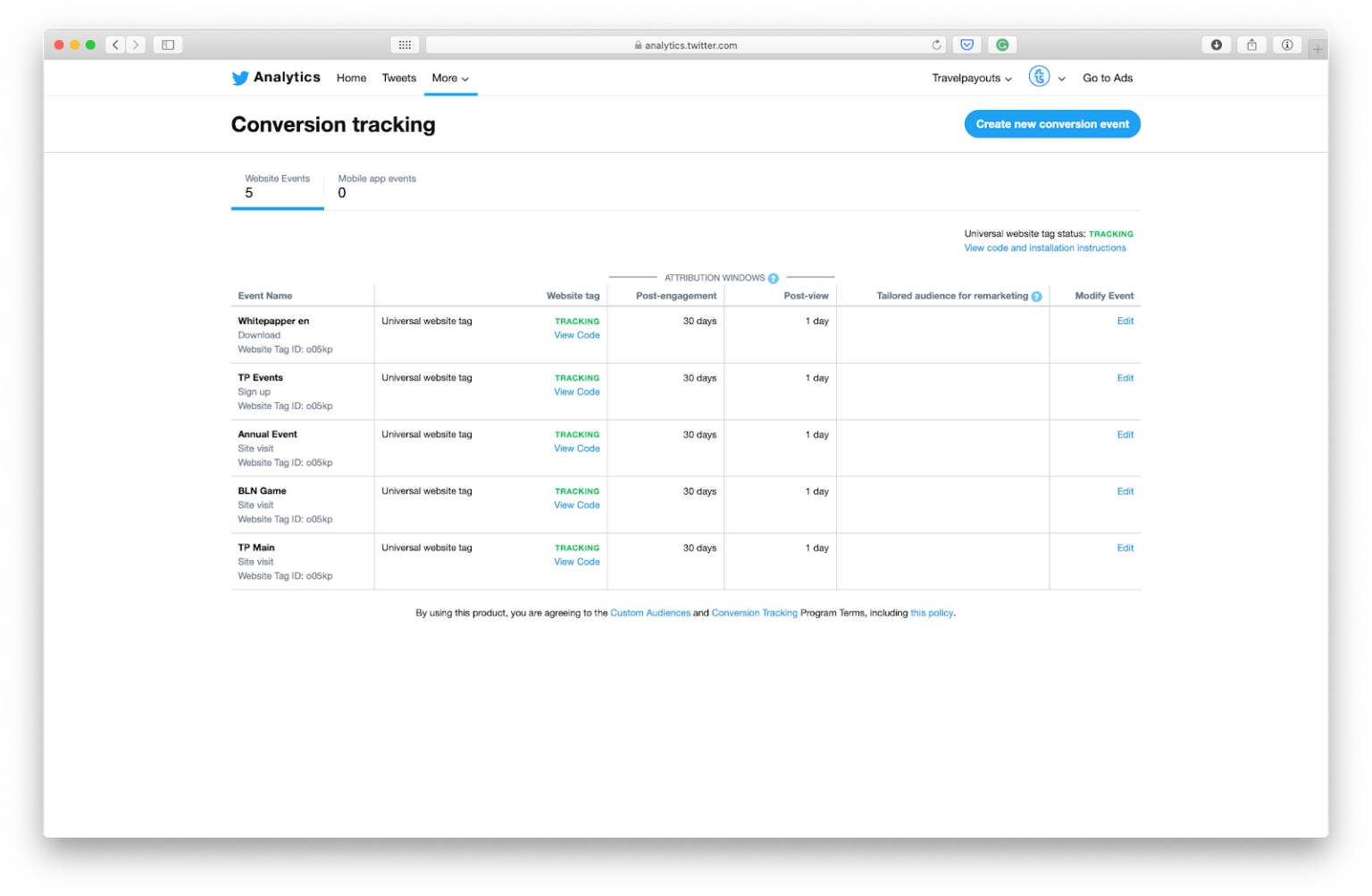Click Create new conversion event
Viewport: 1372px width, 896px height.
point(1052,123)
